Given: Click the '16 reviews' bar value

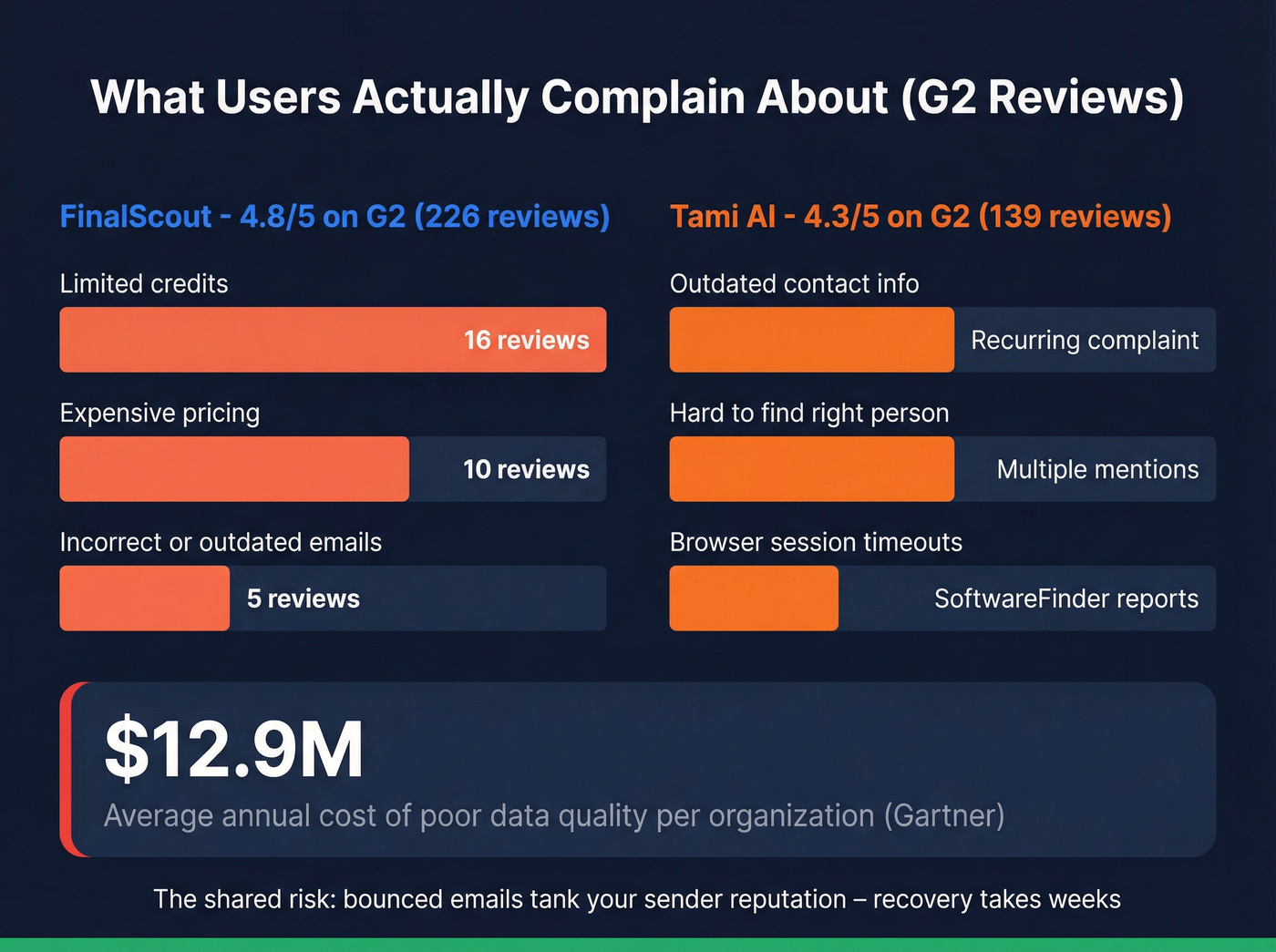Looking at the screenshot, I should (x=526, y=340).
